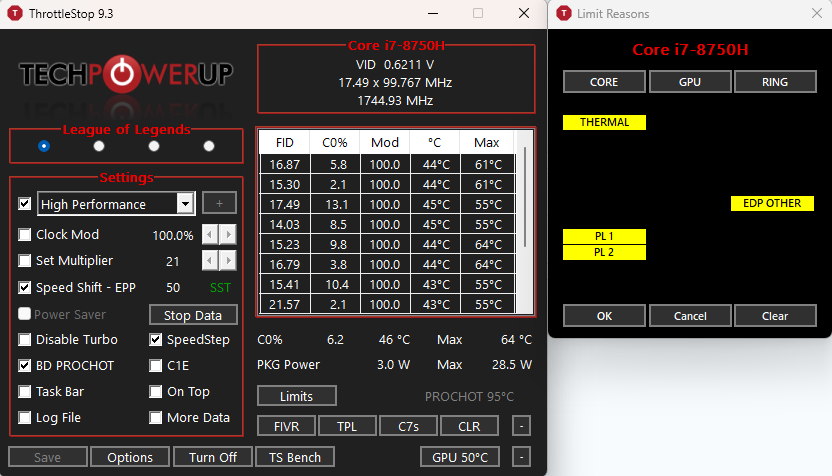This screenshot has height=476, width=832.
Task: Click the Max column header in table
Action: coord(487,143)
